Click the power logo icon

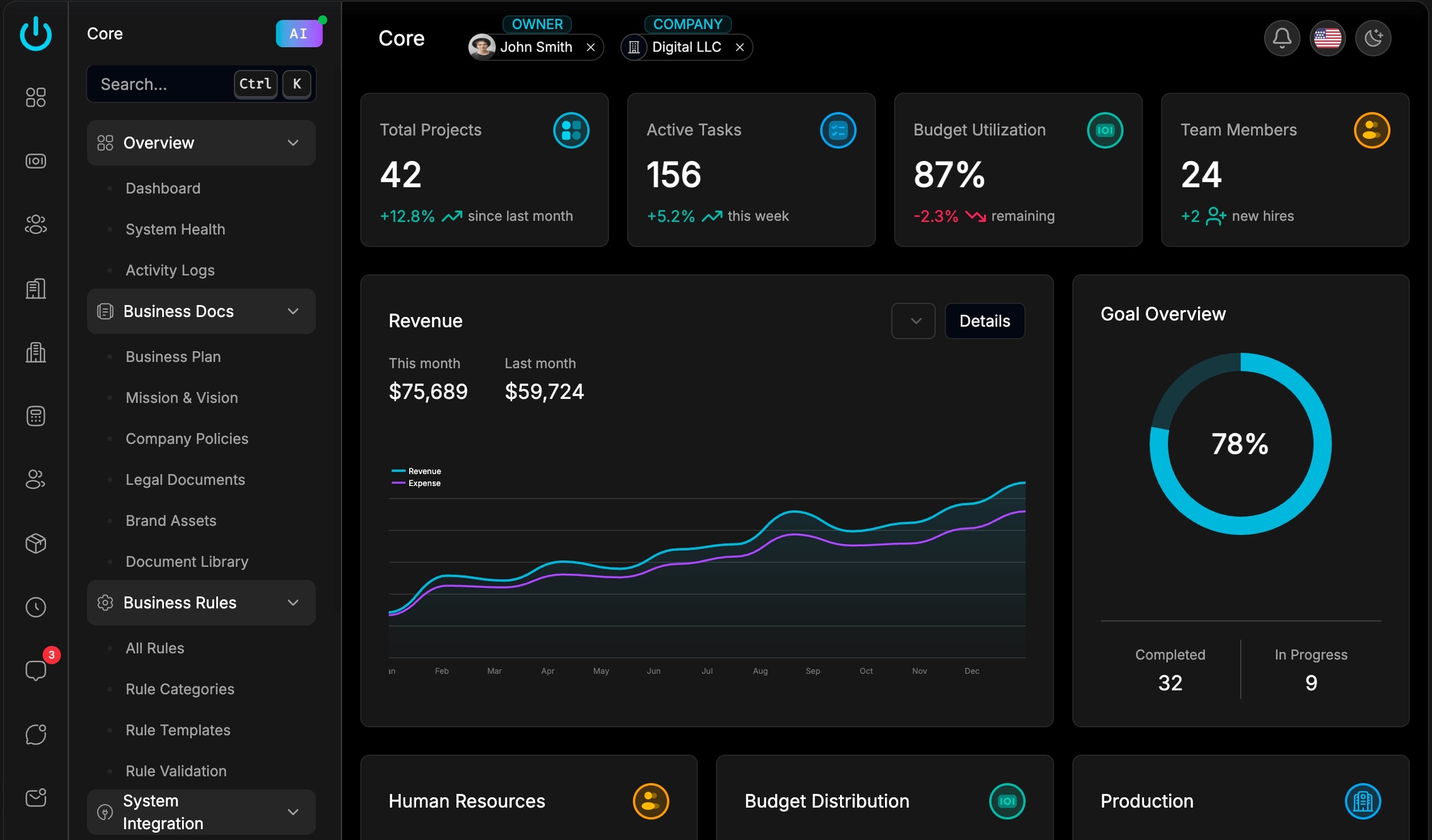tap(35, 34)
